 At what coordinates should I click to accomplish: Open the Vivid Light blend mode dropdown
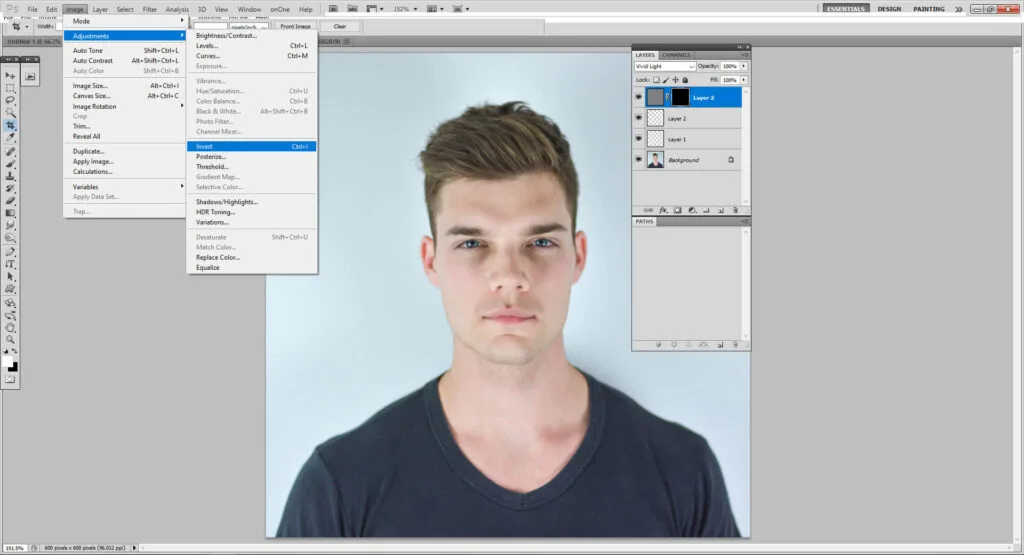tap(665, 67)
